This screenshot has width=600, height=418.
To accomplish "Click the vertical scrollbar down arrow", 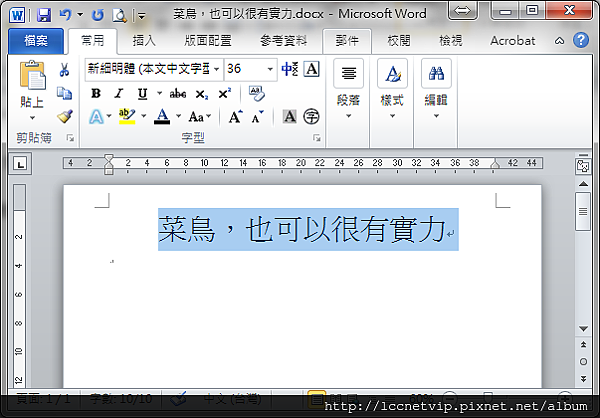I will pos(583,329).
